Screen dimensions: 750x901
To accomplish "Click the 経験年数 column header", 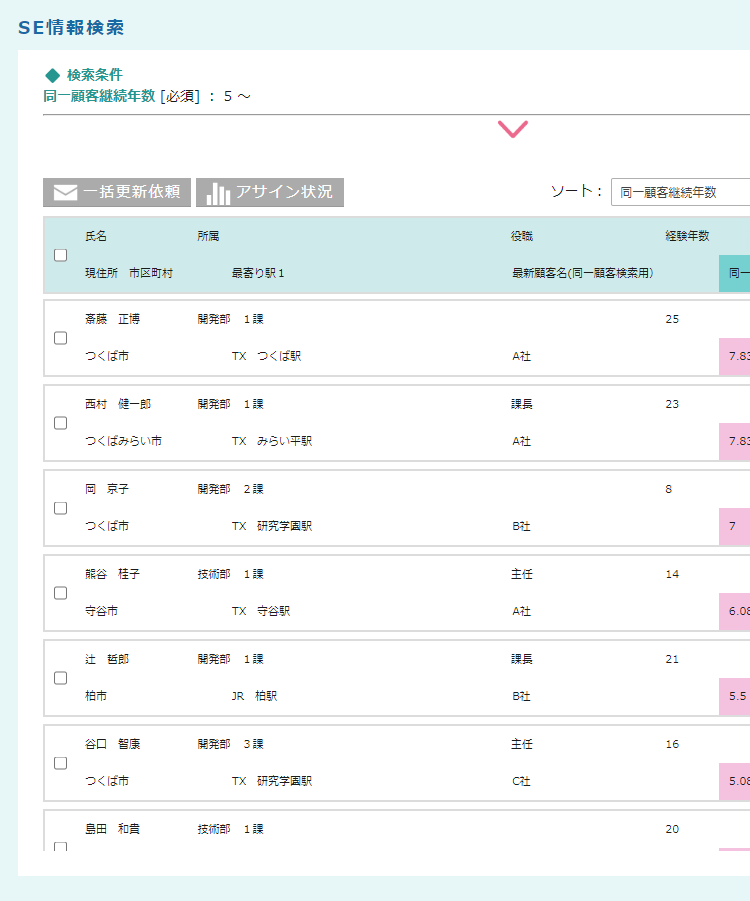I will 687,237.
